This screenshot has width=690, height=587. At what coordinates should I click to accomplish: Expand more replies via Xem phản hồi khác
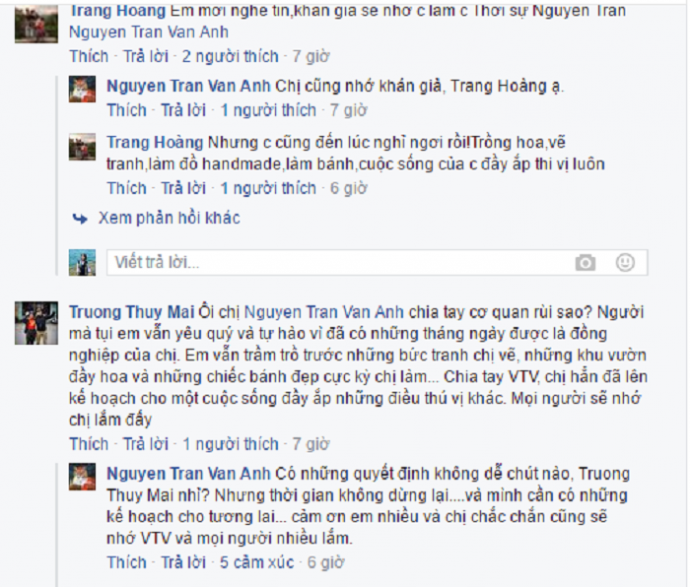pyautogui.click(x=169, y=218)
